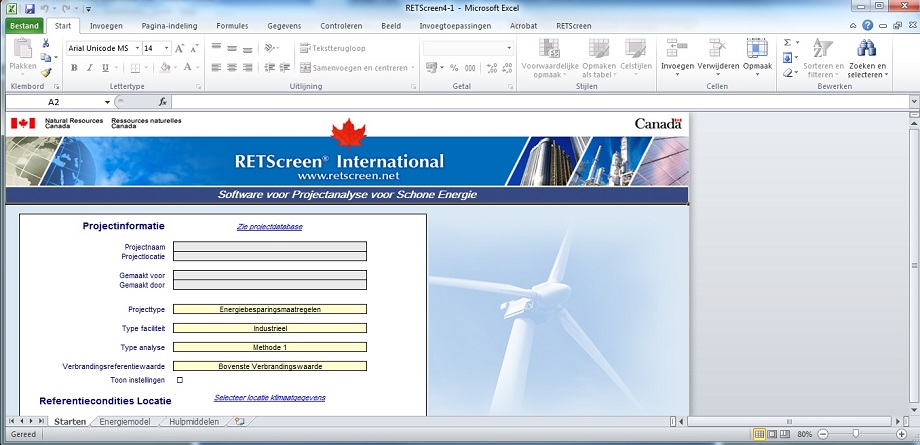Viewport: 920px width, 445px height.
Task: Click the Cut scissors icon
Action: (46, 43)
